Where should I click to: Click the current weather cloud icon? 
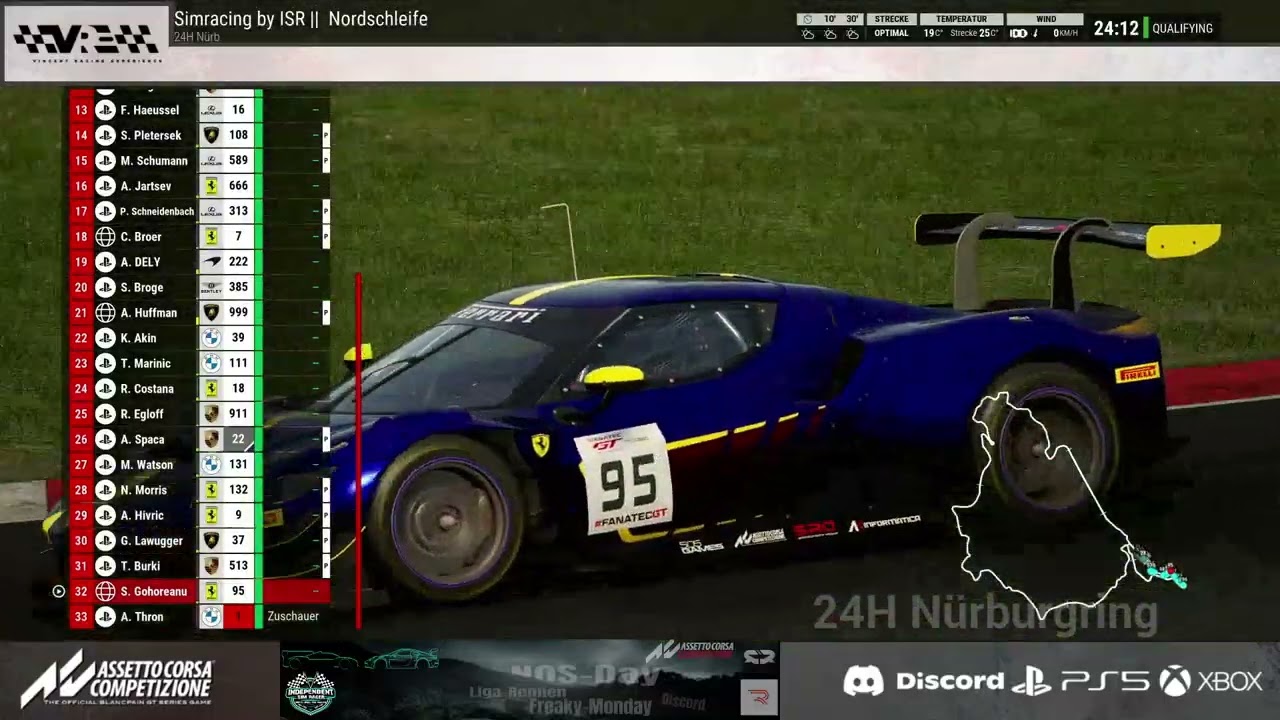[808, 34]
